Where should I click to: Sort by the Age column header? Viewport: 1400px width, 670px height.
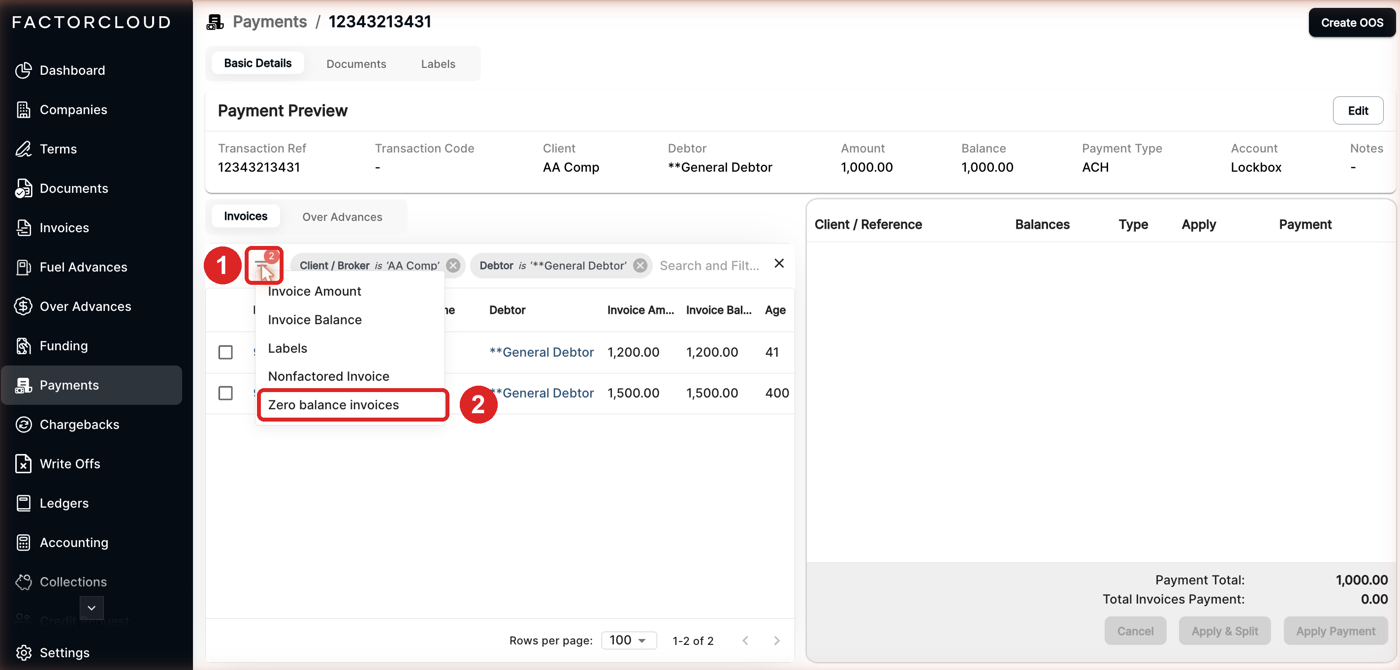tap(775, 310)
